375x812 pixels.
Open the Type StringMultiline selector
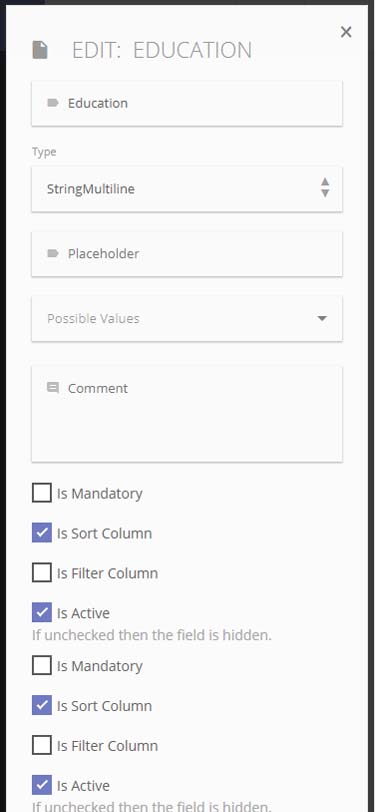pyautogui.click(x=187, y=189)
